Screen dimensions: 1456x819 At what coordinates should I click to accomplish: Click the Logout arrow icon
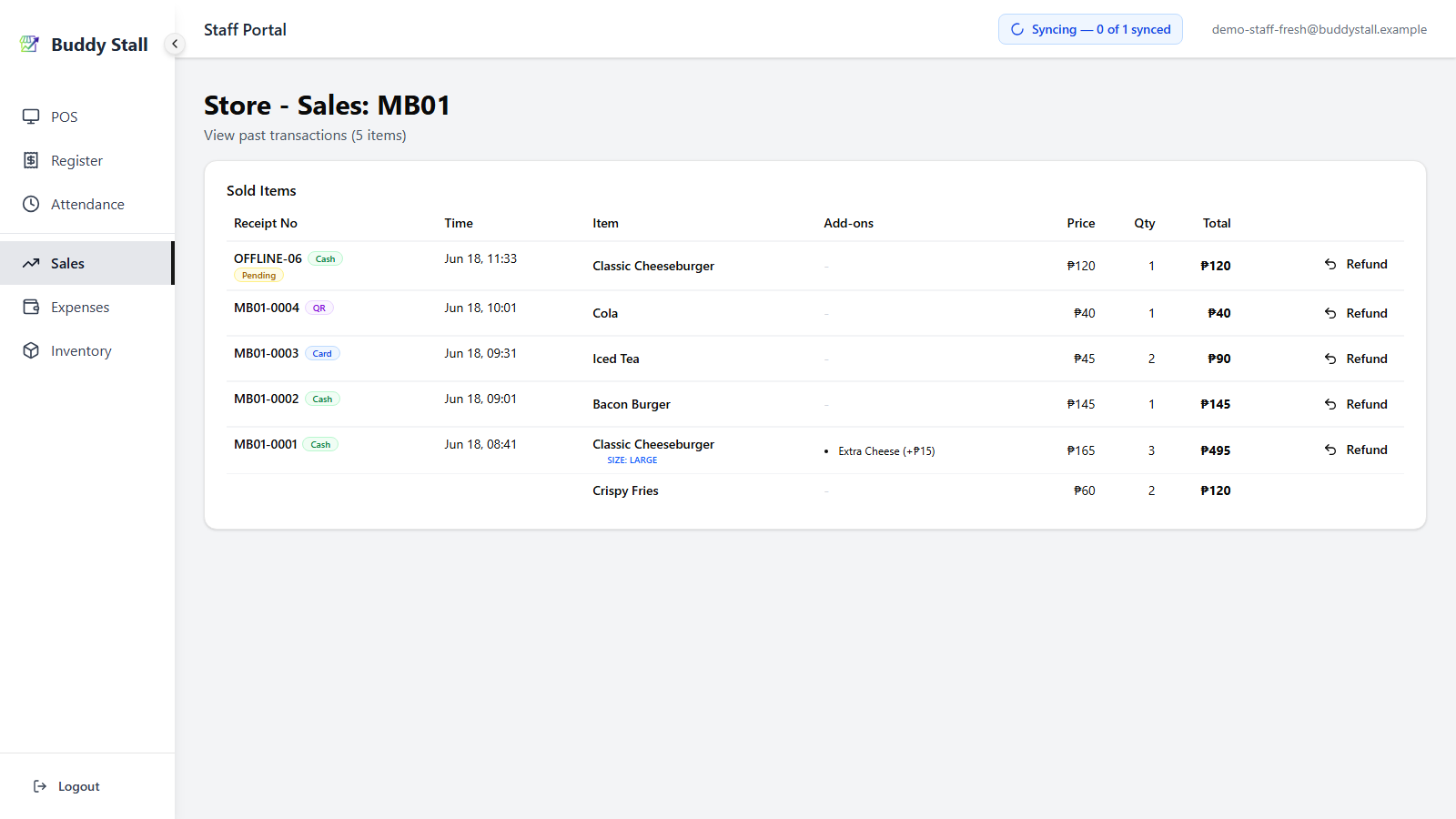tap(40, 786)
